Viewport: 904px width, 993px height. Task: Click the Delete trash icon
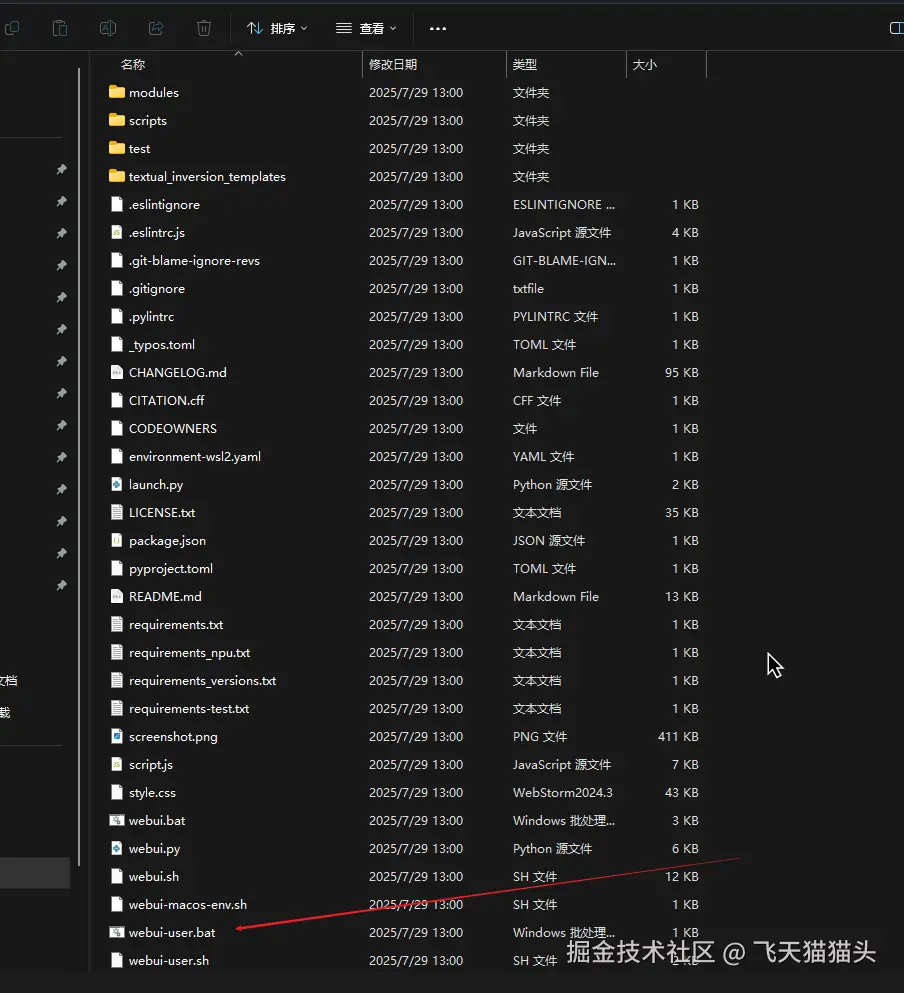(x=204, y=28)
